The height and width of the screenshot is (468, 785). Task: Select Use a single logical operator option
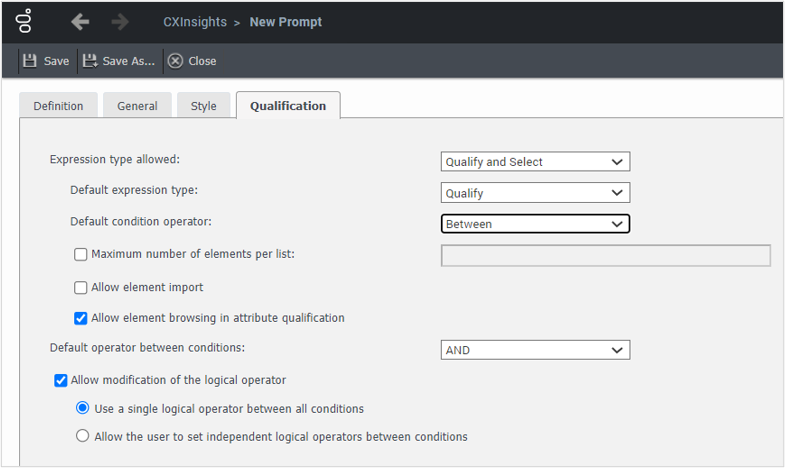click(83, 409)
